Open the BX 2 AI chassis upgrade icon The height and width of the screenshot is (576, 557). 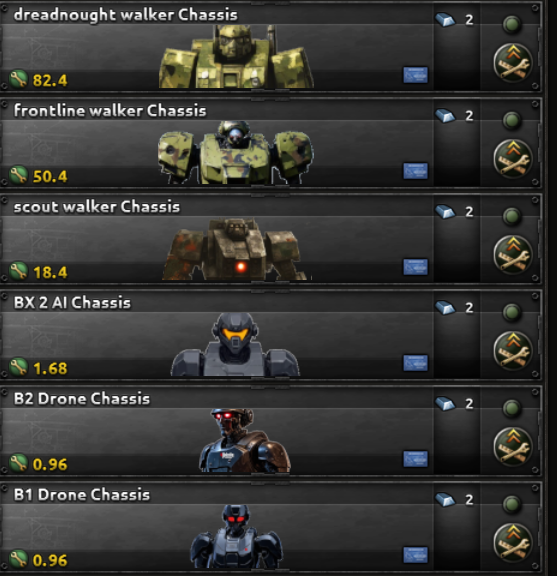(513, 350)
